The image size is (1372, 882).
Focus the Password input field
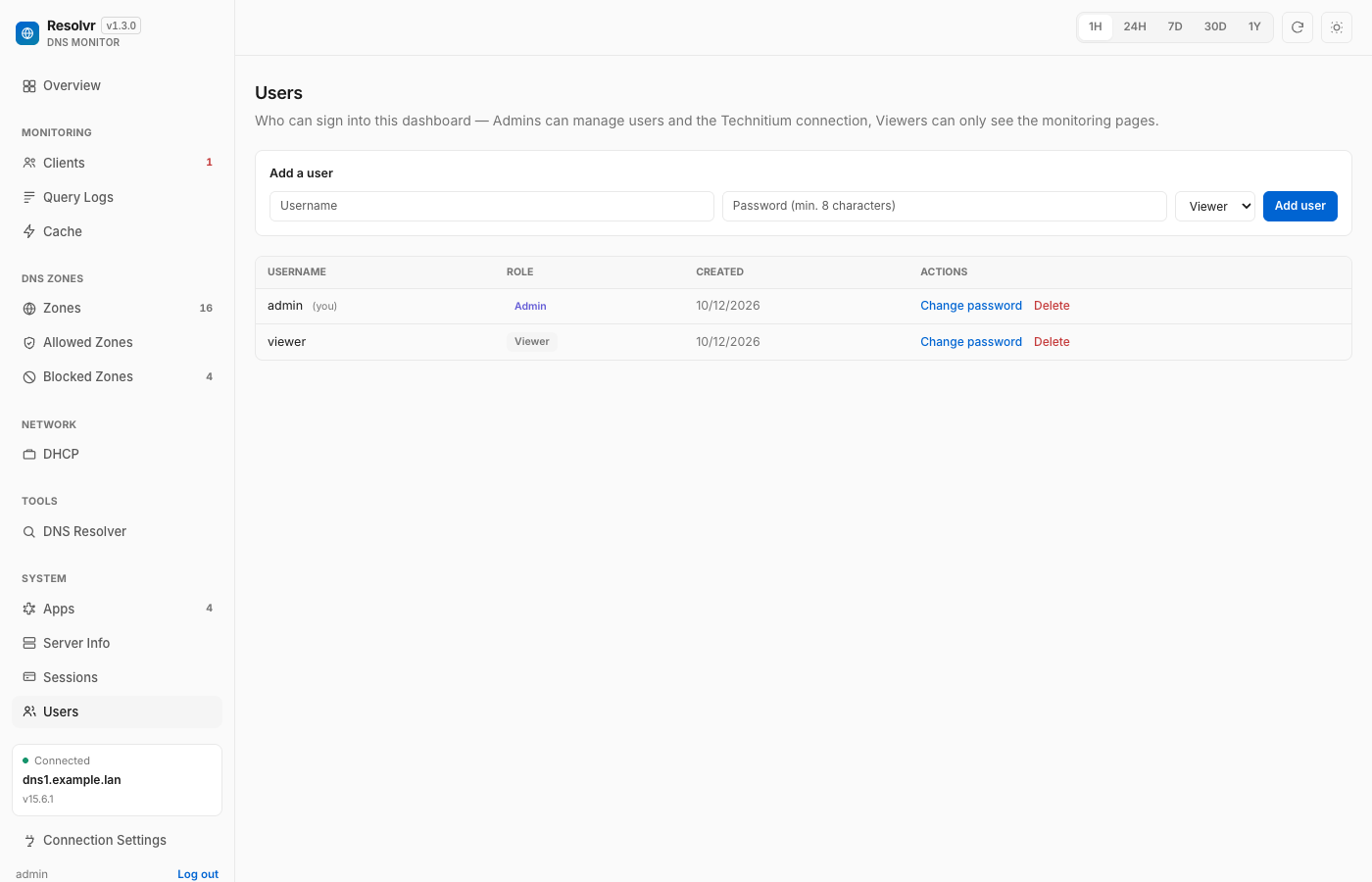(x=945, y=206)
